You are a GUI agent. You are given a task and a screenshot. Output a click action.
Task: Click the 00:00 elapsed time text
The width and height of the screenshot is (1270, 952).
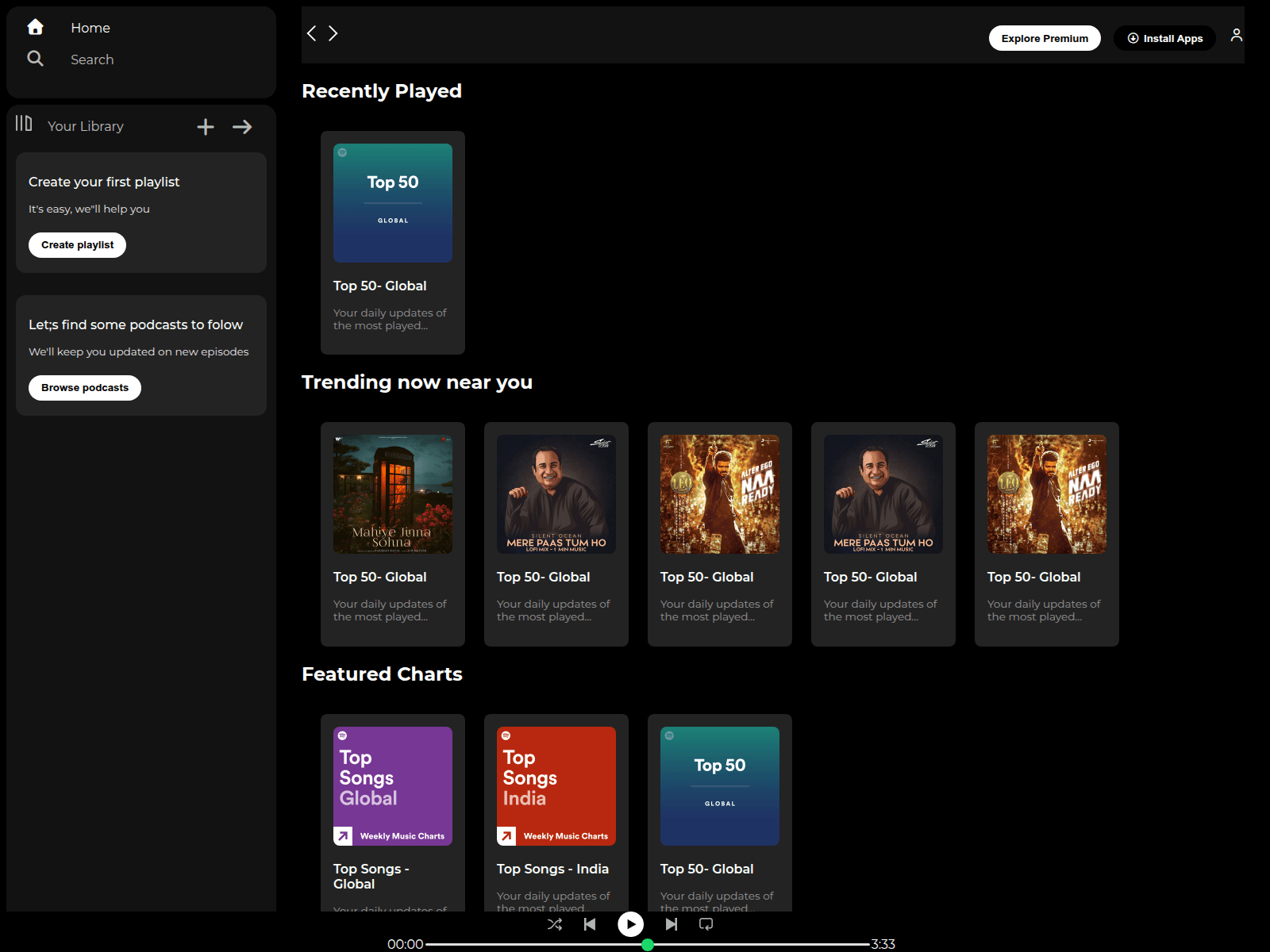(x=405, y=944)
